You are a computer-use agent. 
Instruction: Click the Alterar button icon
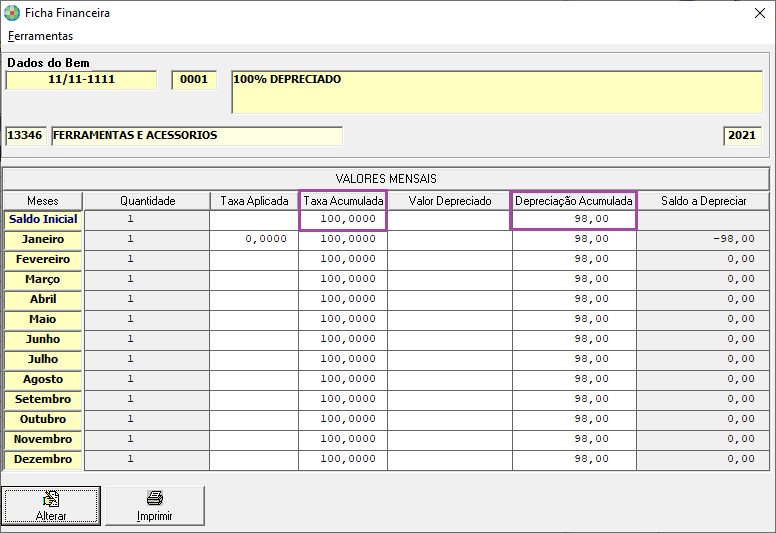pyautogui.click(x=51, y=498)
